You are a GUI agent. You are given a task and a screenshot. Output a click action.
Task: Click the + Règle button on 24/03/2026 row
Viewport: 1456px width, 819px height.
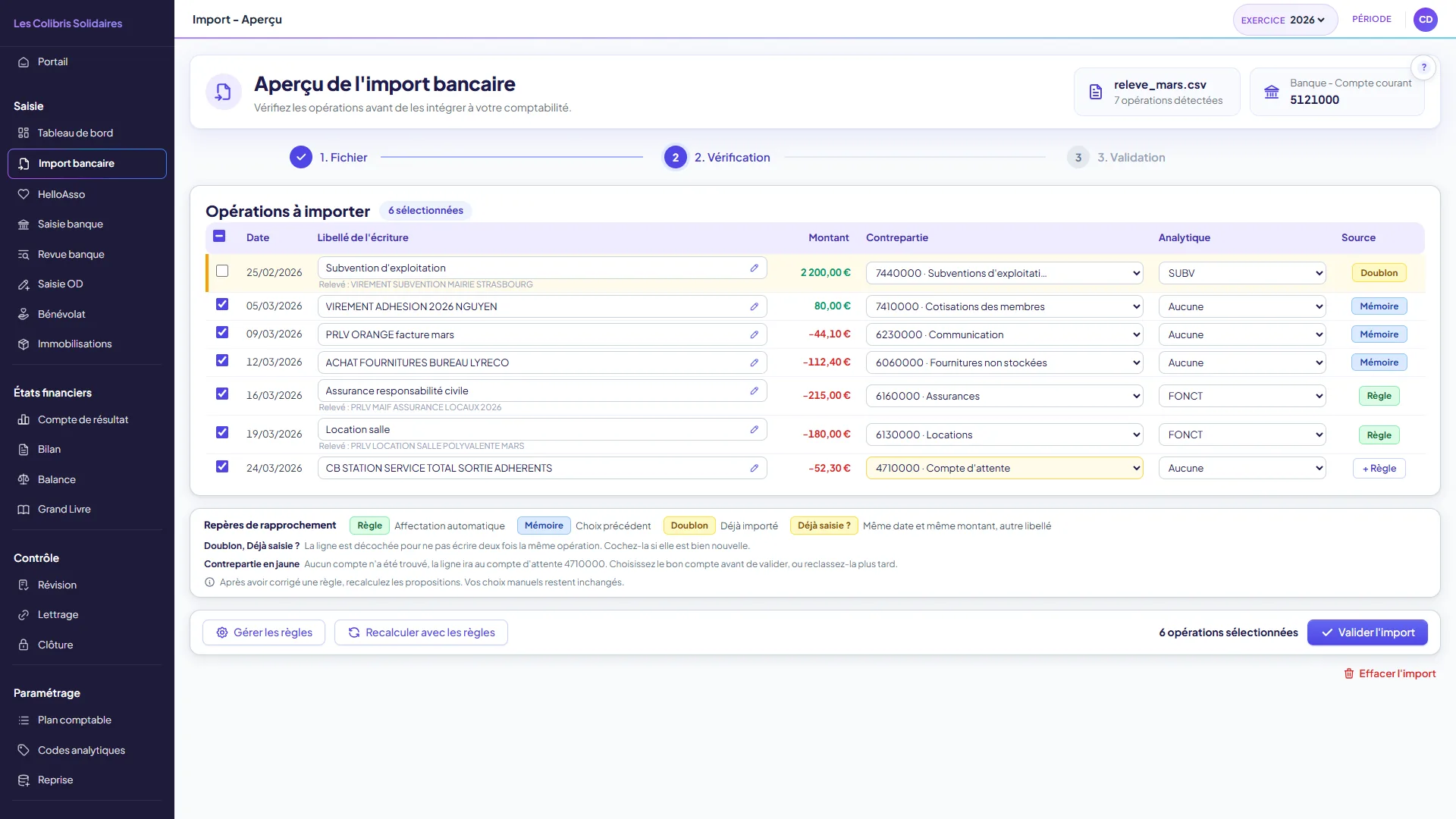[1379, 469]
